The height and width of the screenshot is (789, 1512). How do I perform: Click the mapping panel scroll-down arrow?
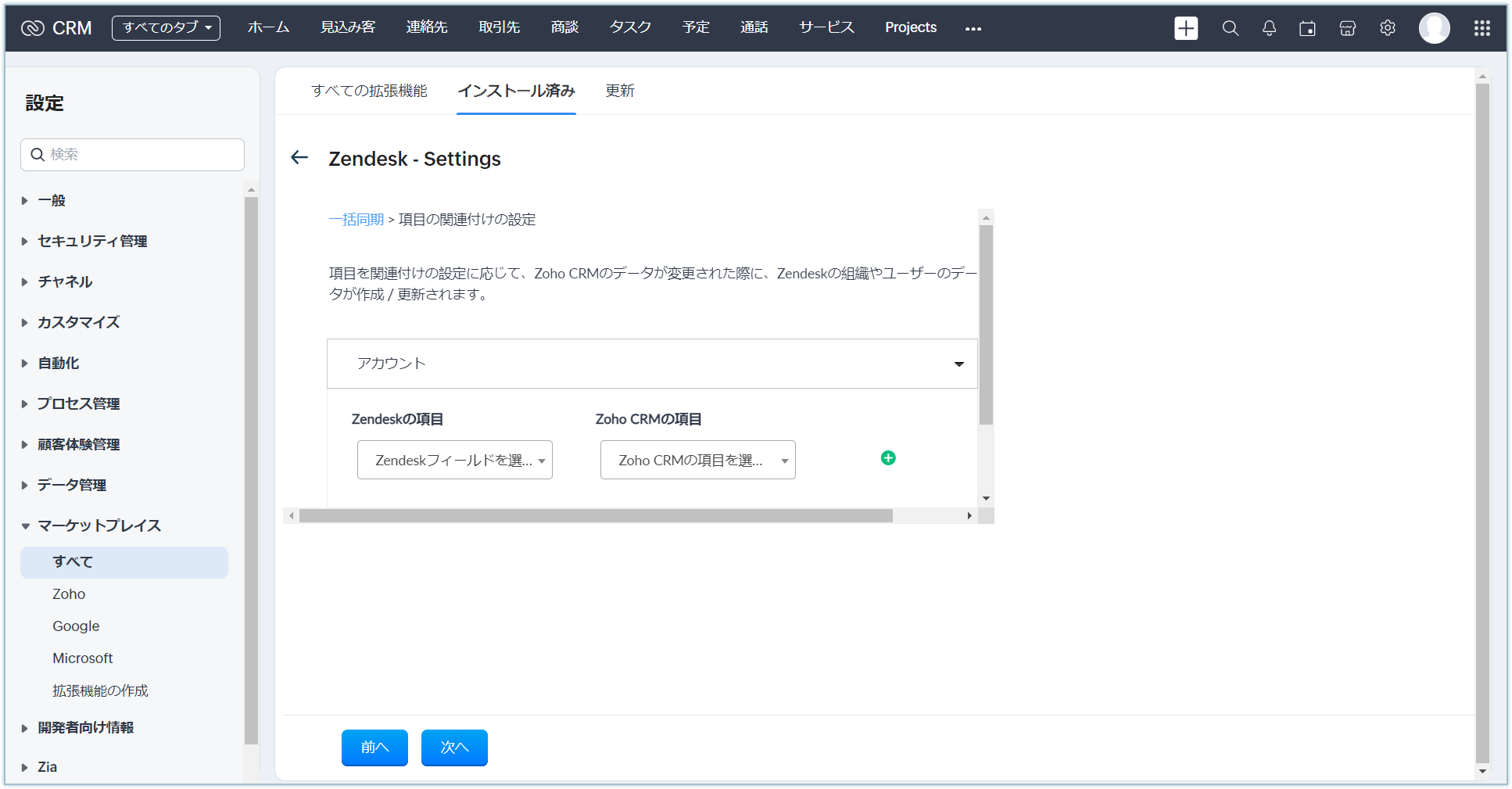coord(986,499)
